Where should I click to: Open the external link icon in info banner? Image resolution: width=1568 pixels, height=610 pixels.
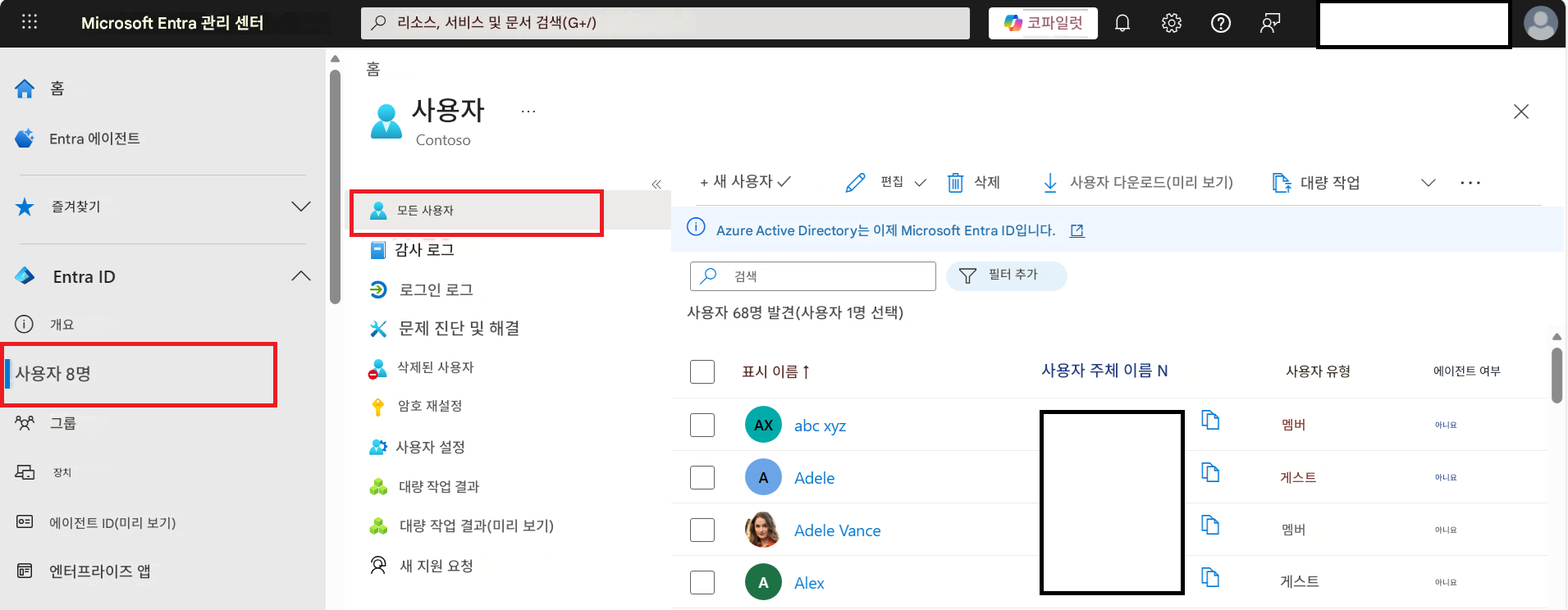1077,231
